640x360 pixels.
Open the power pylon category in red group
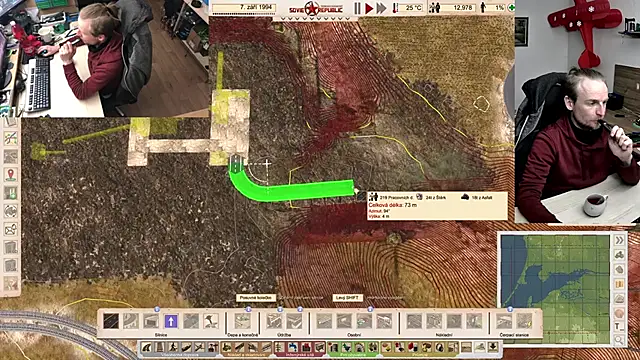280,348
